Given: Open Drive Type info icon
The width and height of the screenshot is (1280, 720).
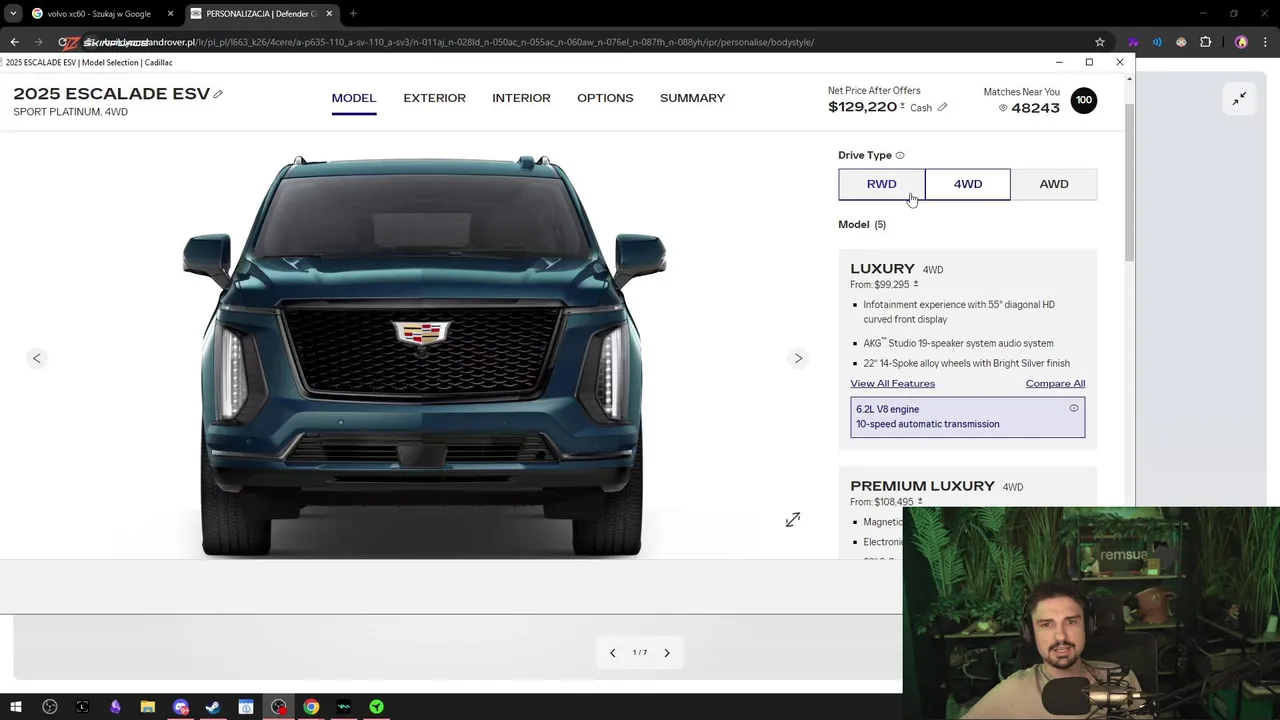Looking at the screenshot, I should 900,155.
